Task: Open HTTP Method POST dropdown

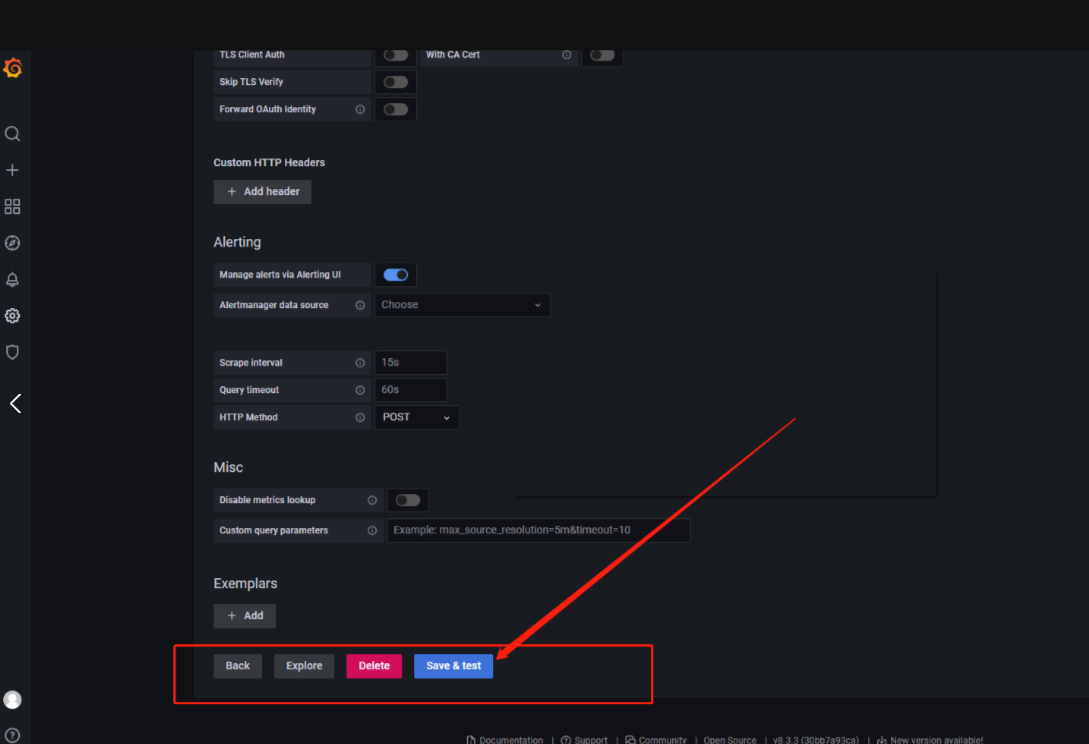Action: point(417,418)
